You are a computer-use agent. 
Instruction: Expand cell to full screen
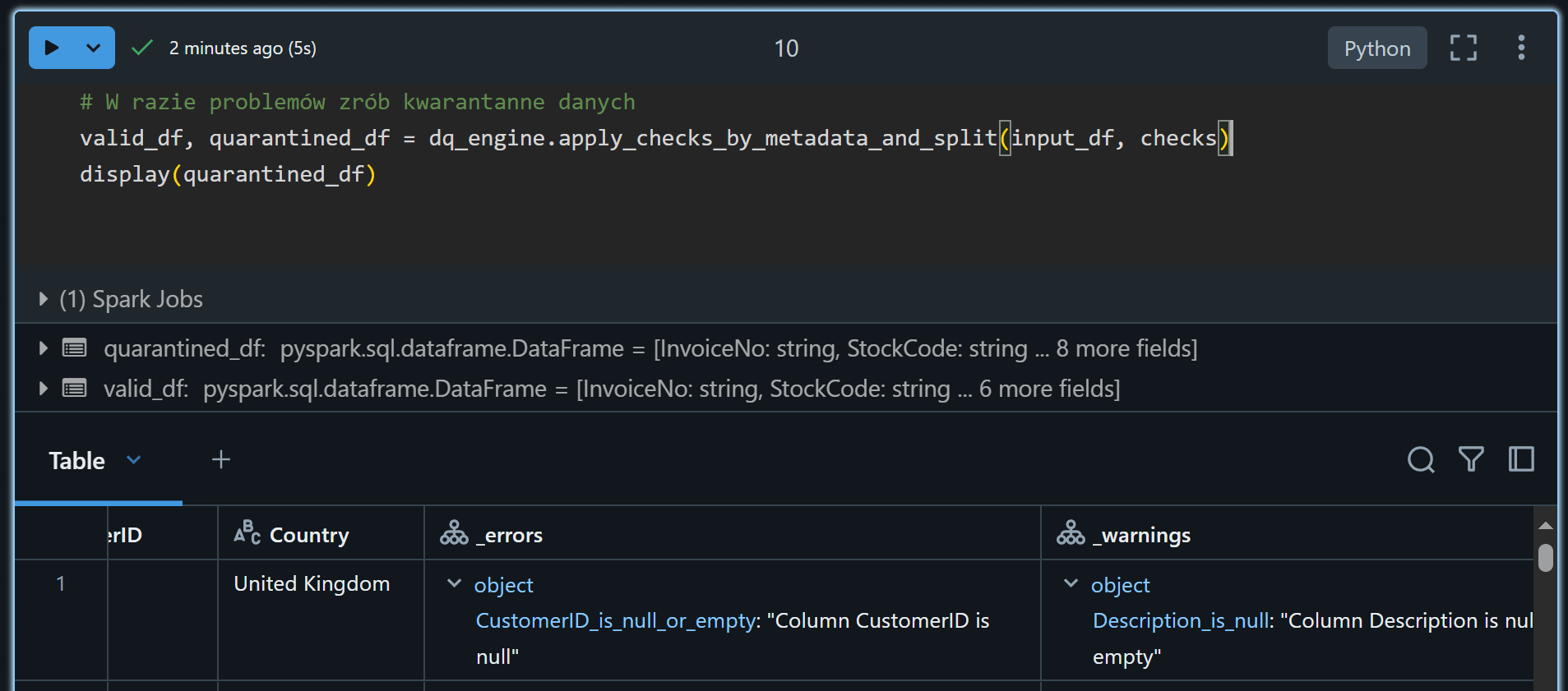(1463, 48)
